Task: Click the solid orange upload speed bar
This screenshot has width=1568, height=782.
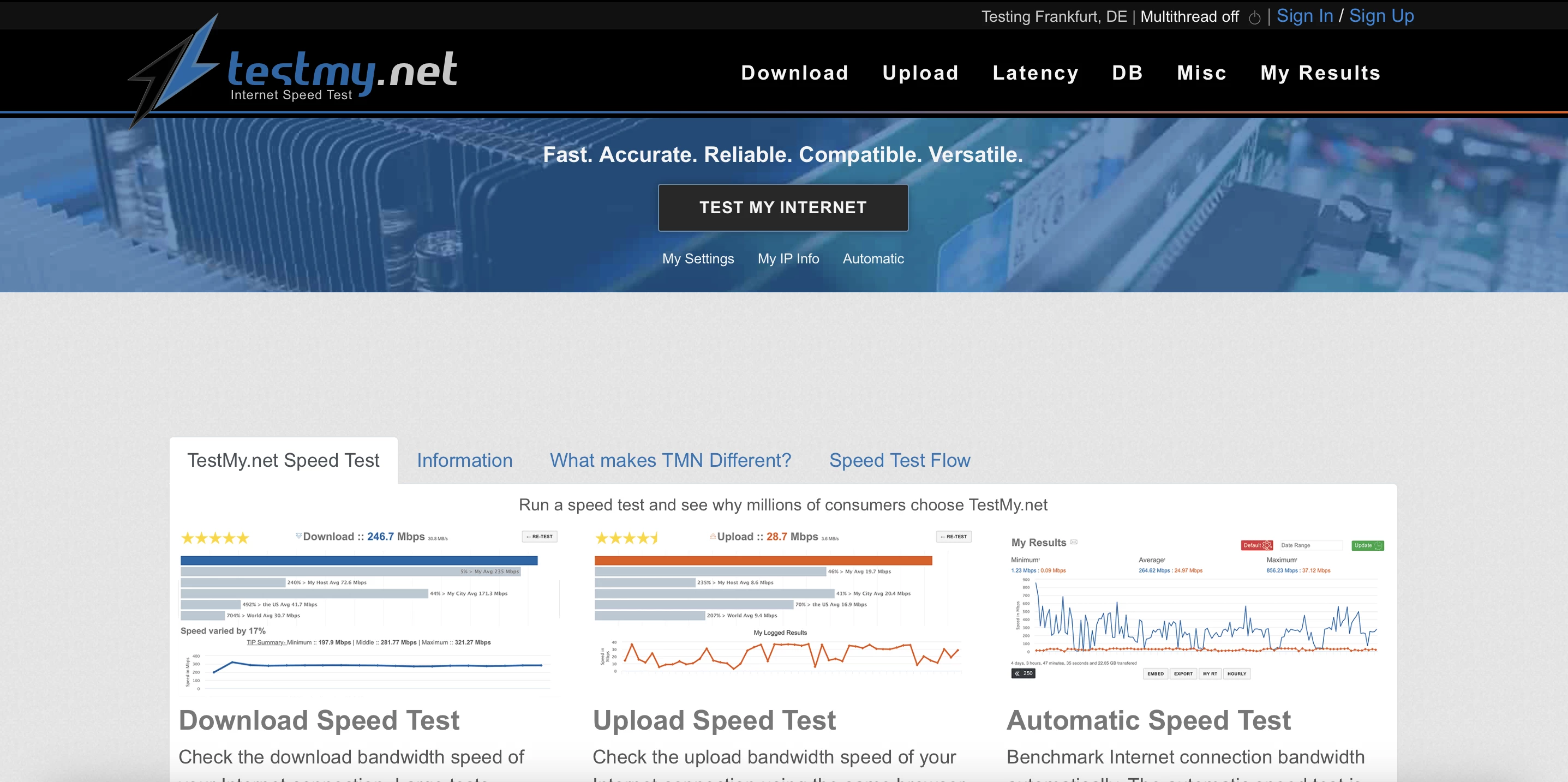Action: [763, 561]
